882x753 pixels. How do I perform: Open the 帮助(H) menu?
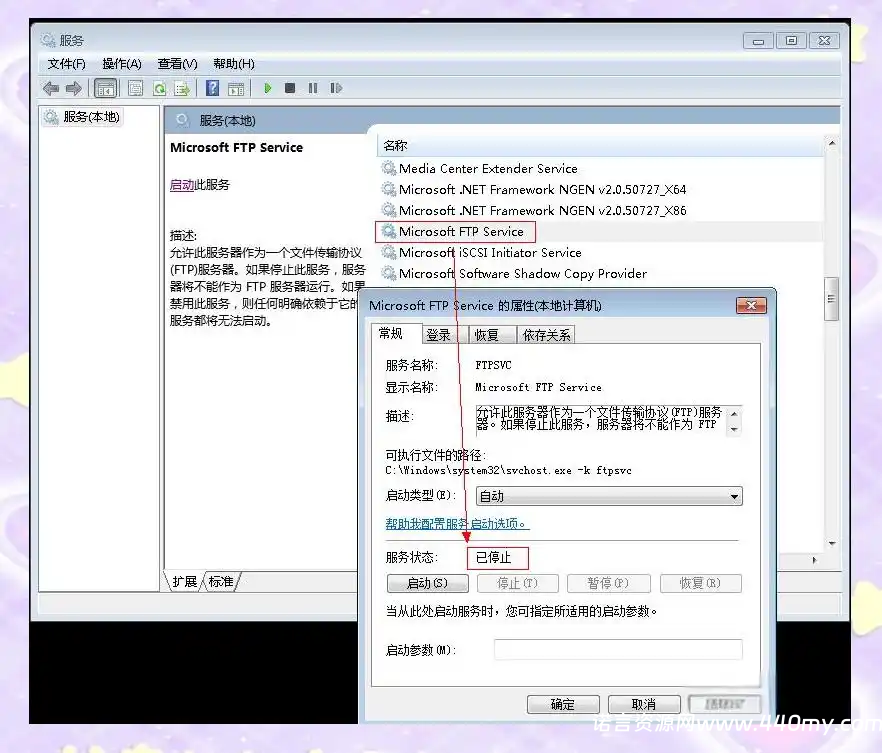click(233, 64)
